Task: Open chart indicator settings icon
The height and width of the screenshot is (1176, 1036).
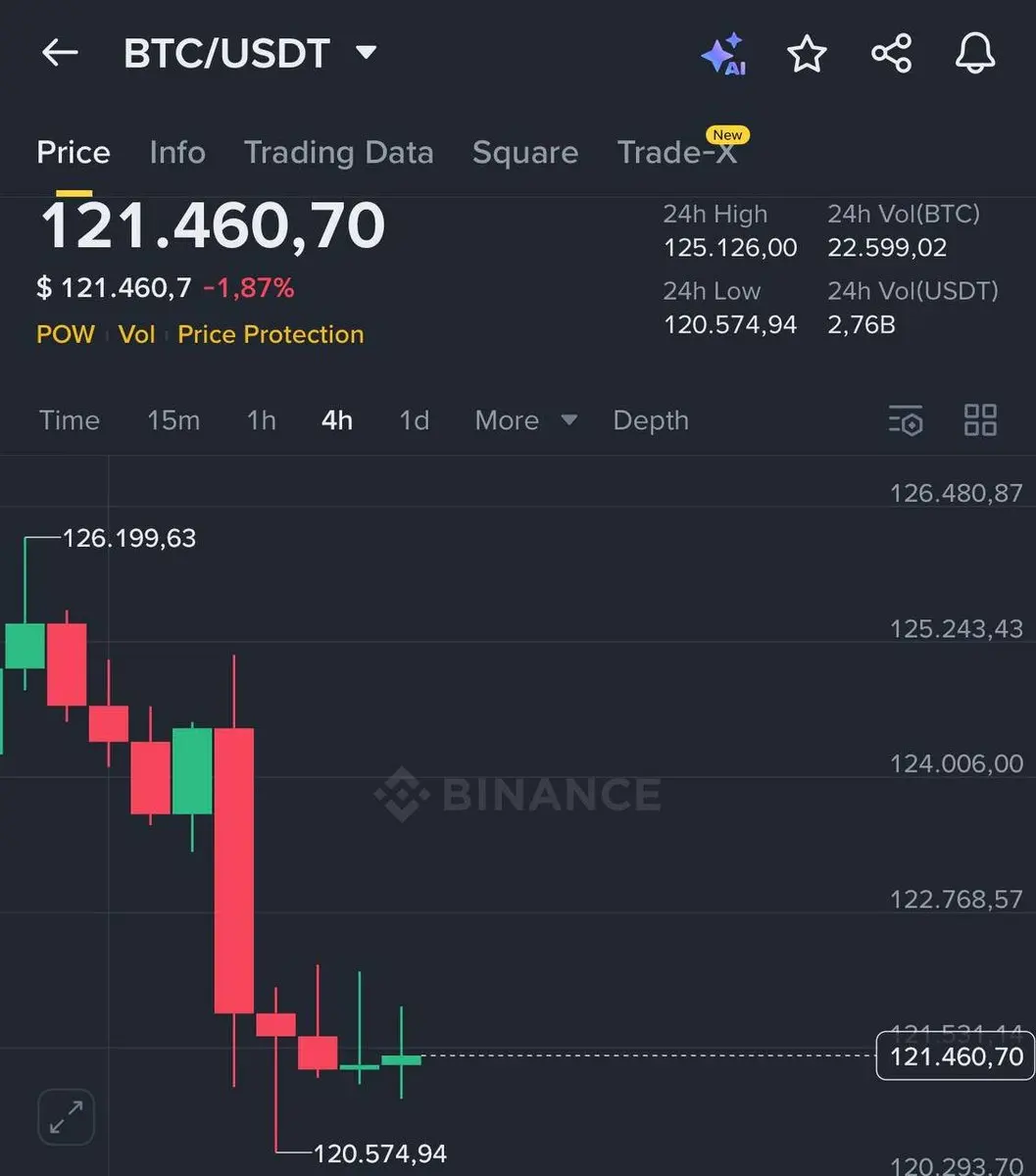Action: click(x=906, y=420)
